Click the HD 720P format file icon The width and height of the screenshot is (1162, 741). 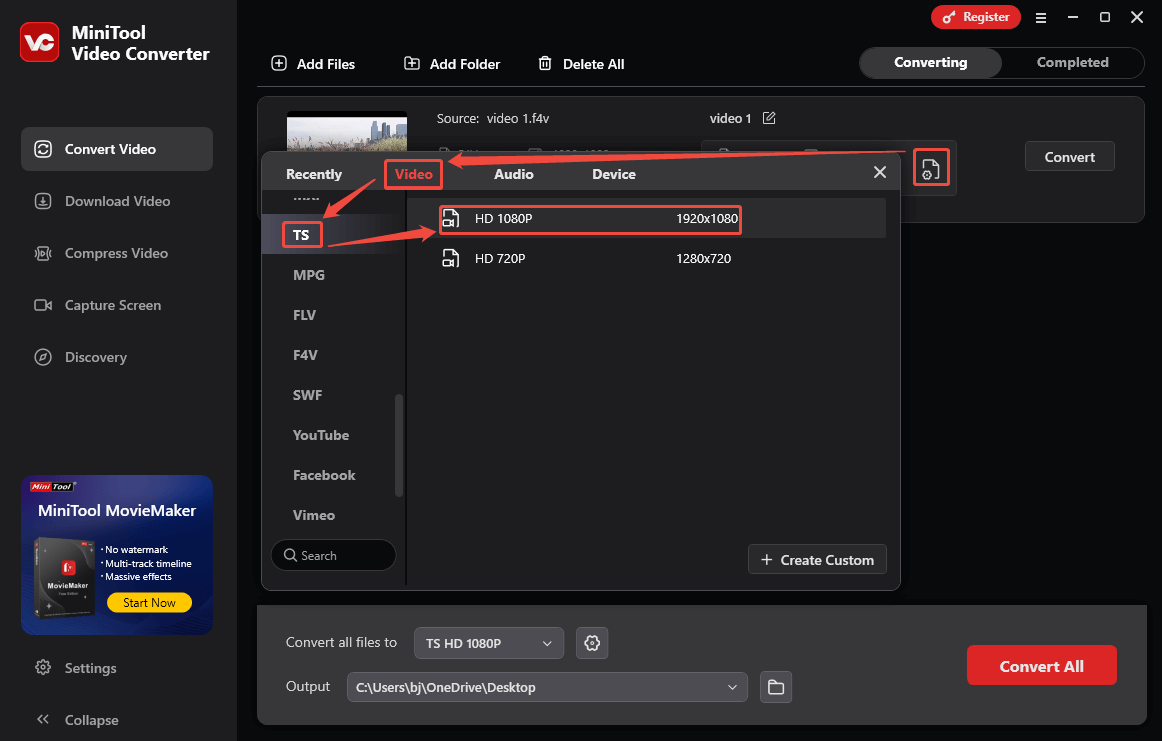point(451,259)
